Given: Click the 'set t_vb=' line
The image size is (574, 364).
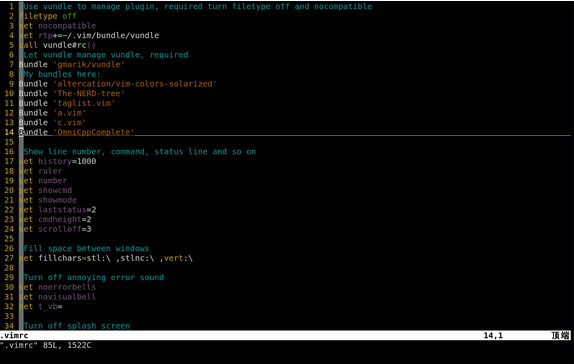Looking at the screenshot, I should (41, 307).
